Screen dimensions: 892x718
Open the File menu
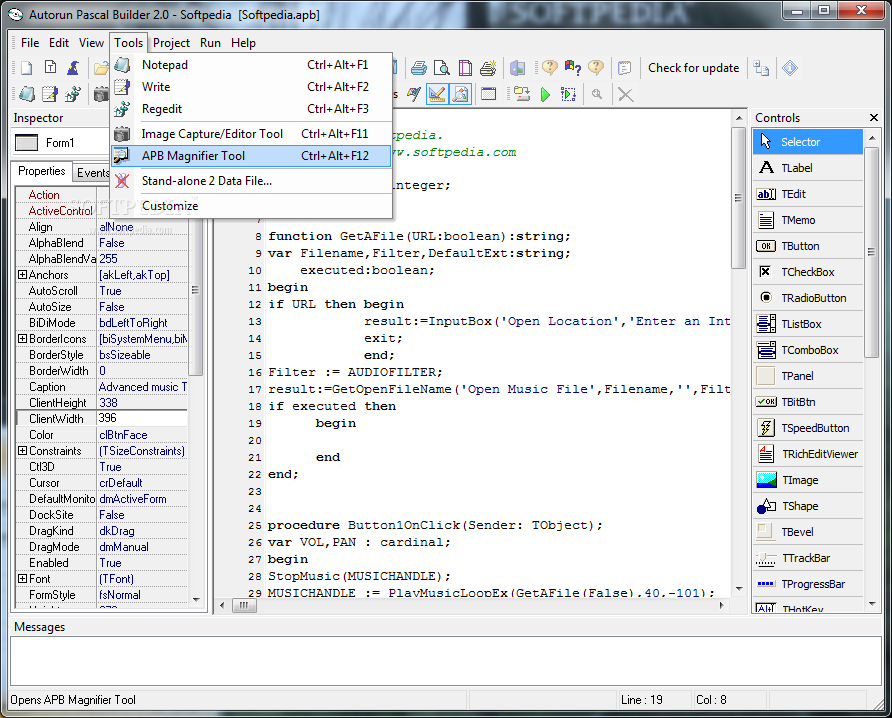point(30,43)
